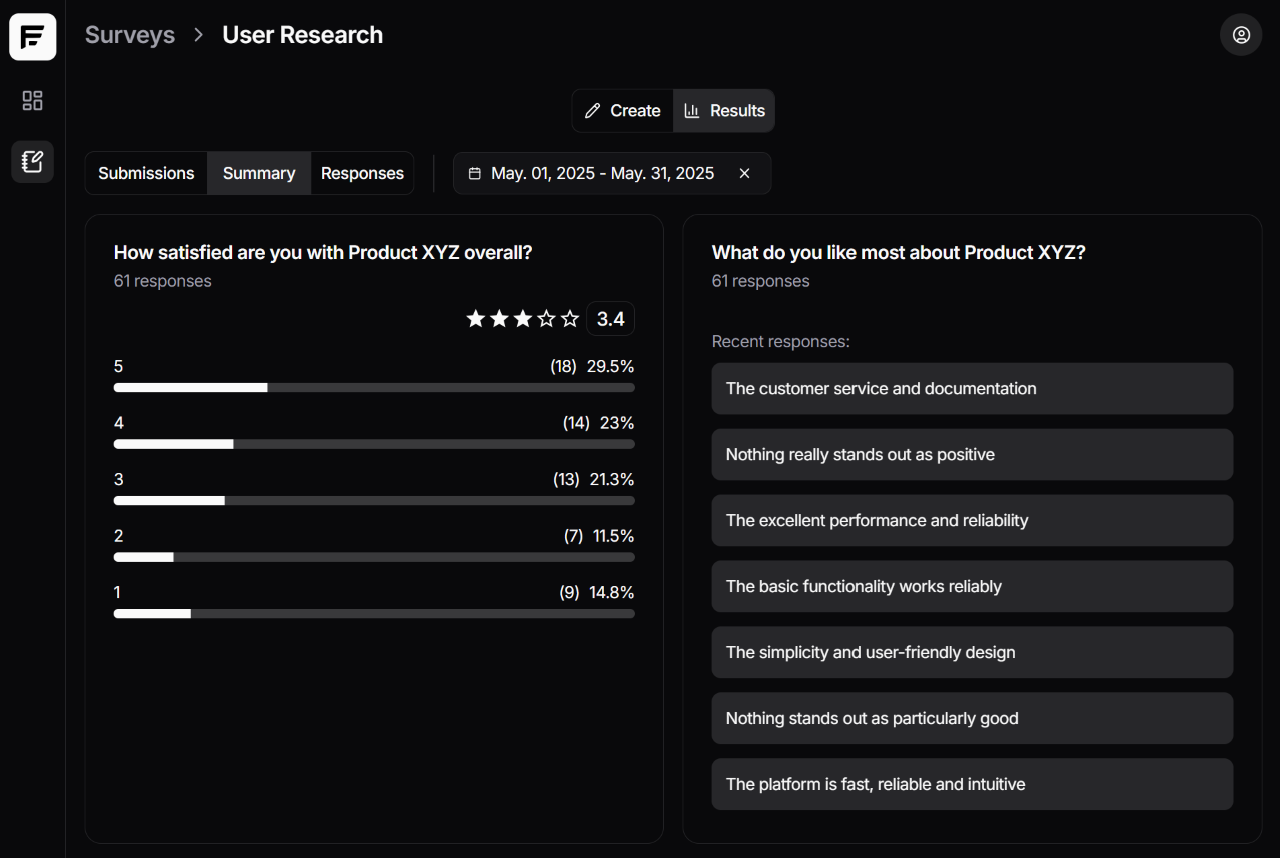Click the 5-star rating progress bar

pyautogui.click(x=374, y=387)
